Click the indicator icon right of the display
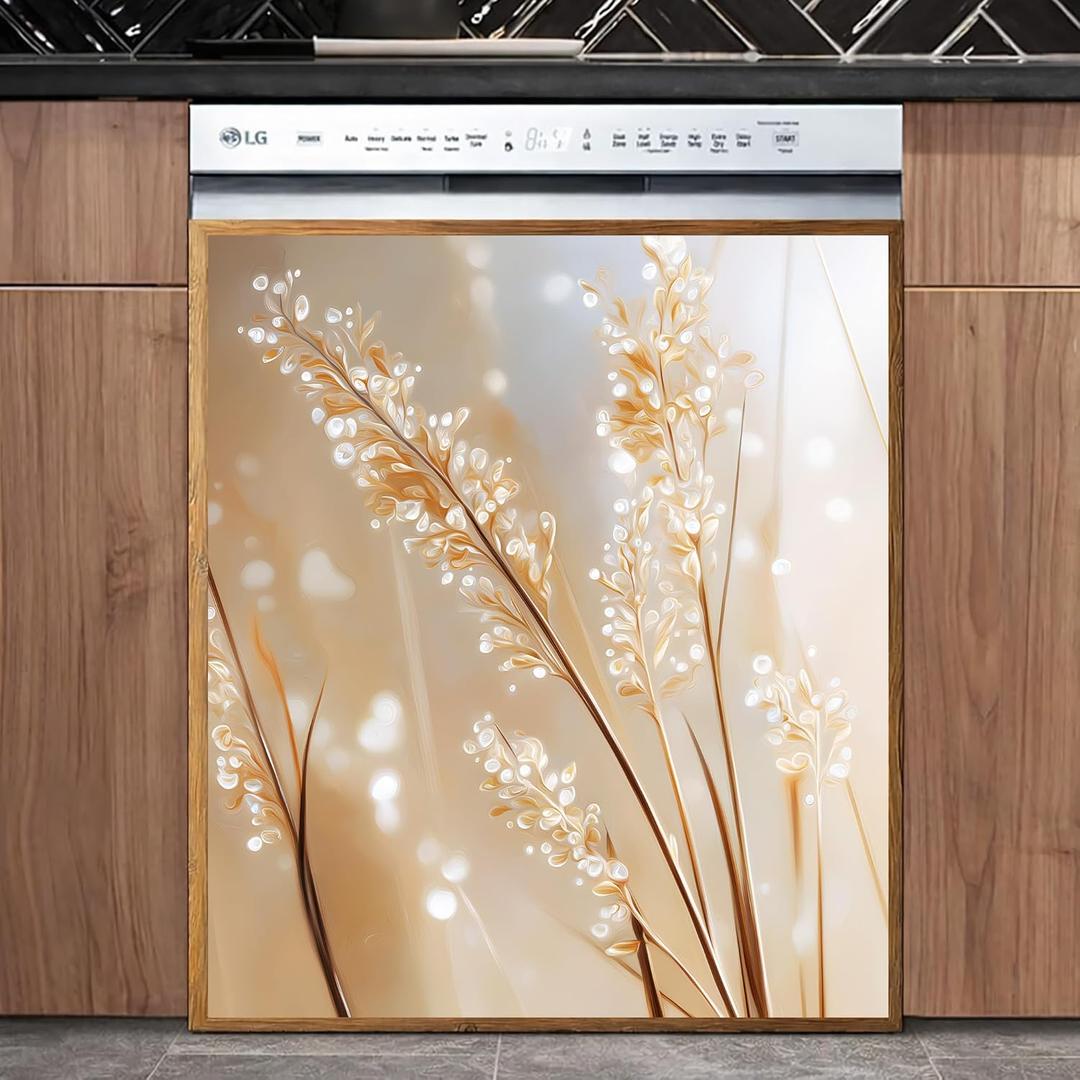This screenshot has height=1080, width=1080. coord(587,140)
